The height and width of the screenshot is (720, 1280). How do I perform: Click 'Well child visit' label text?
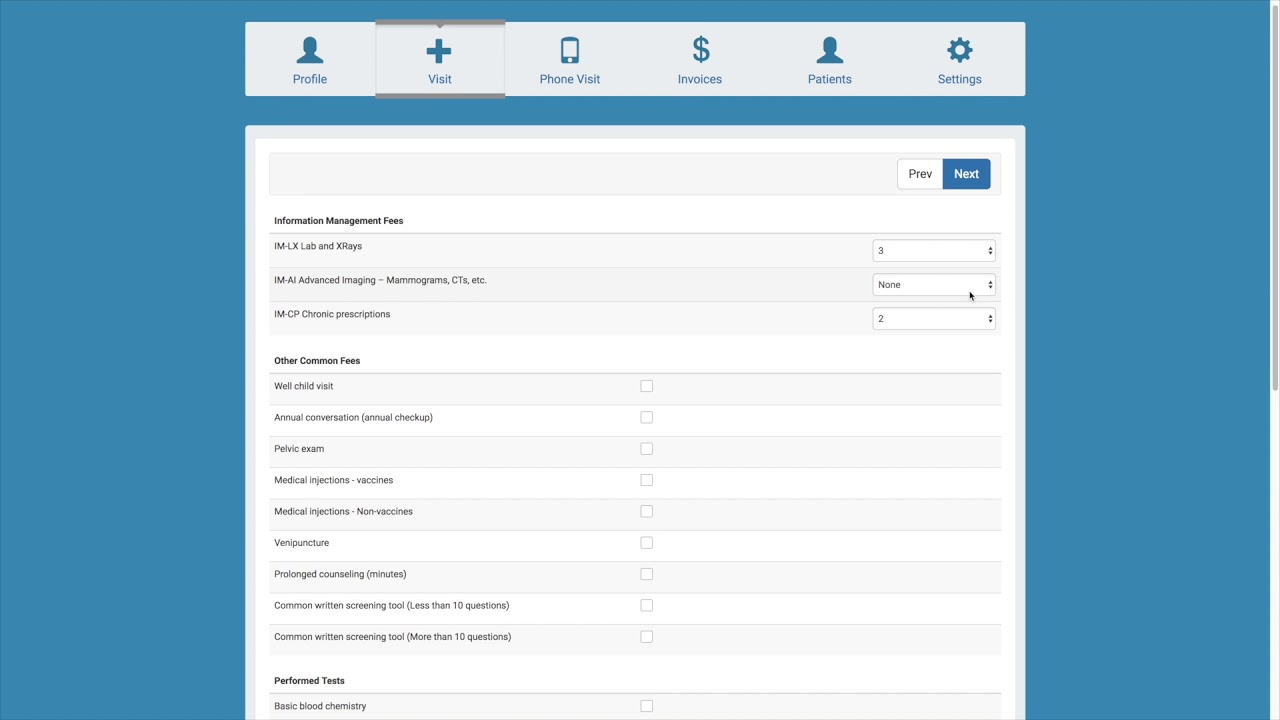tap(304, 386)
